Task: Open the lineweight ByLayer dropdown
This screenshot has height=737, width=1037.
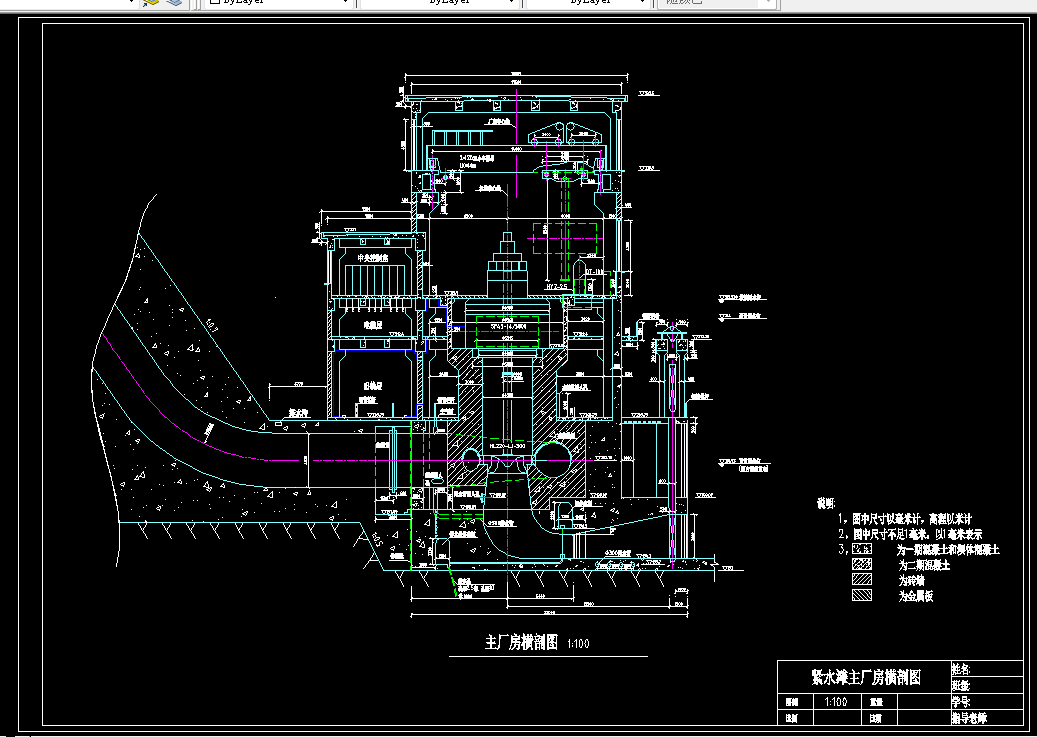Action: [x=587, y=2]
